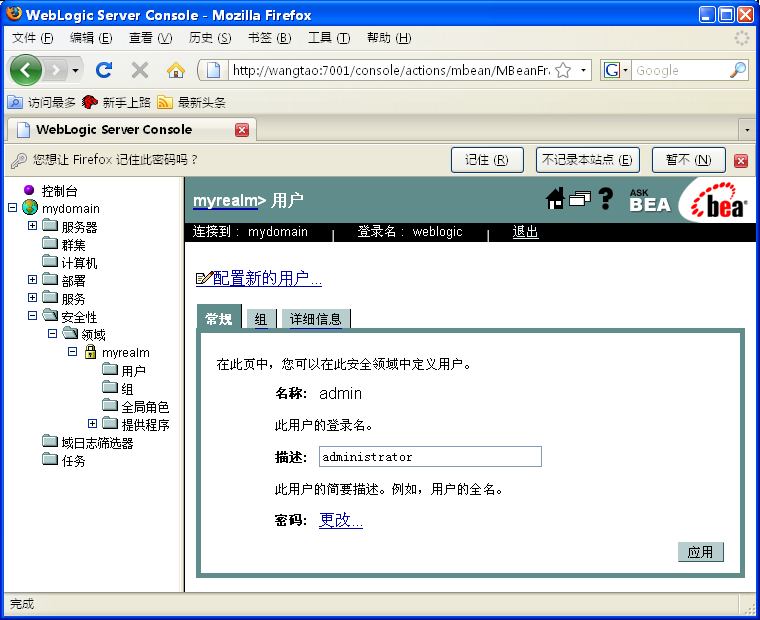The width and height of the screenshot is (760, 620).
Task: Collapse the 安全性 tree node
Action: (x=32, y=316)
